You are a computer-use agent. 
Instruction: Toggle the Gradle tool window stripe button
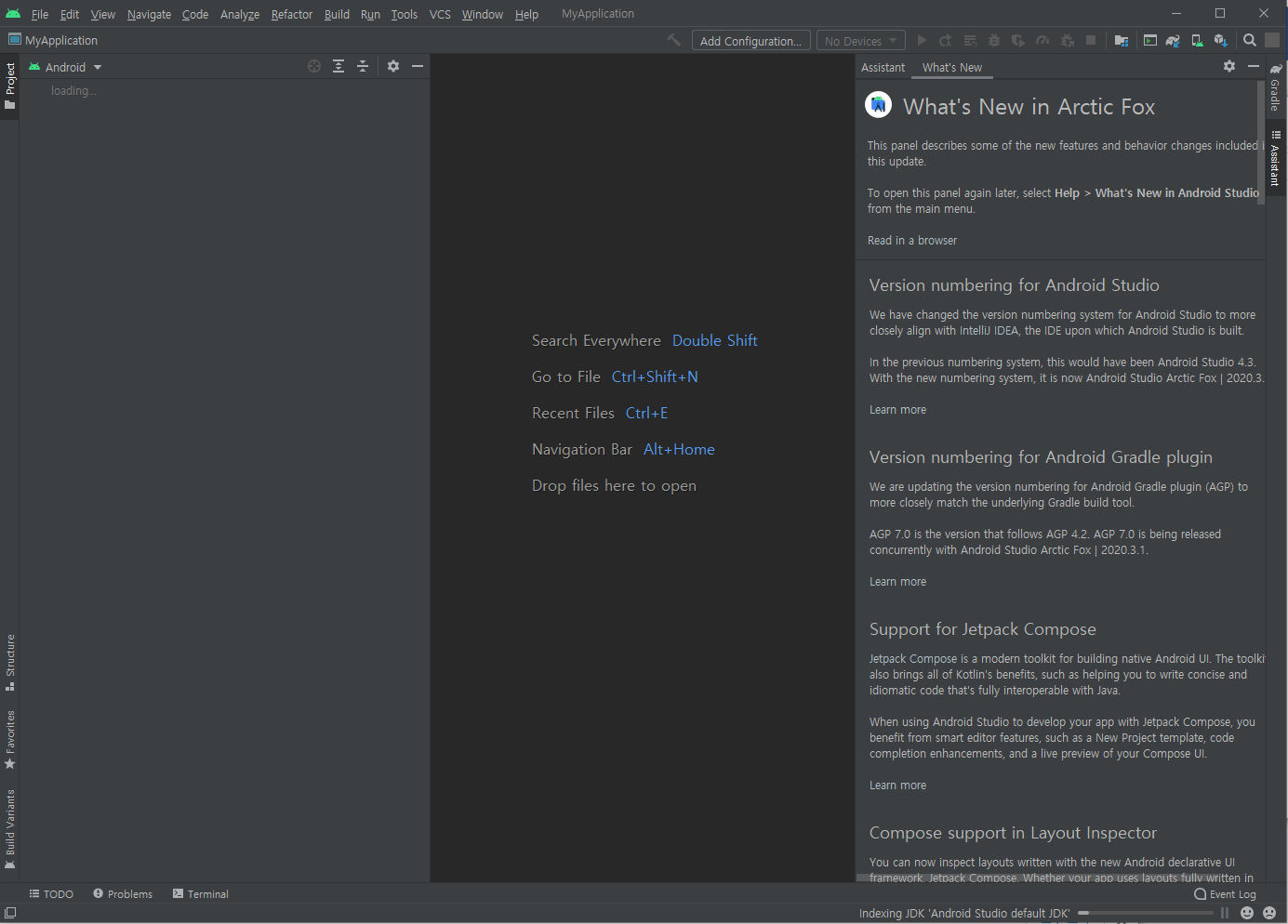1276,87
